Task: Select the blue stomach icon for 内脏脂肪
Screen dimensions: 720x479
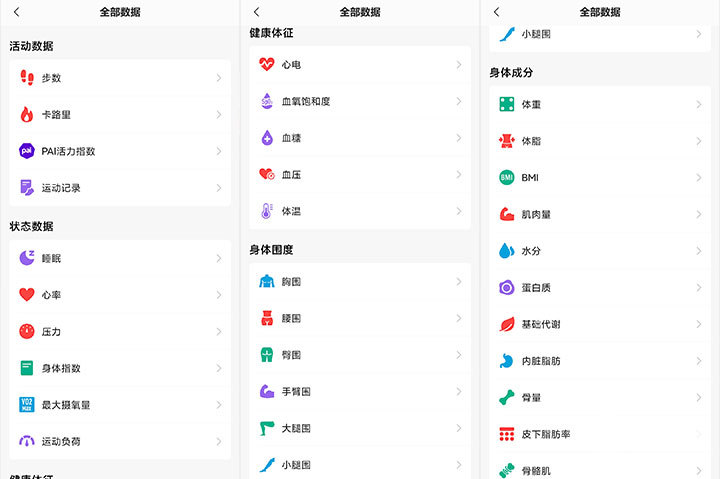Action: pyautogui.click(x=507, y=361)
